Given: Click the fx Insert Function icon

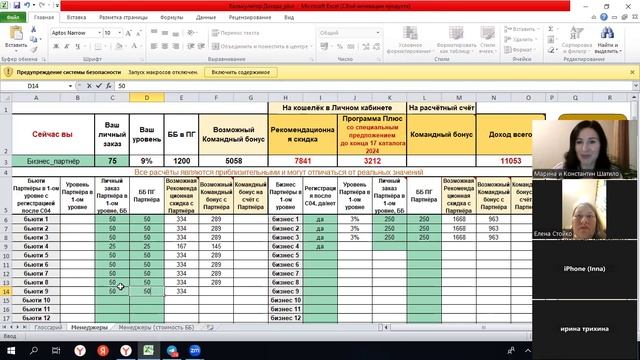Looking at the screenshot, I should coord(109,86).
